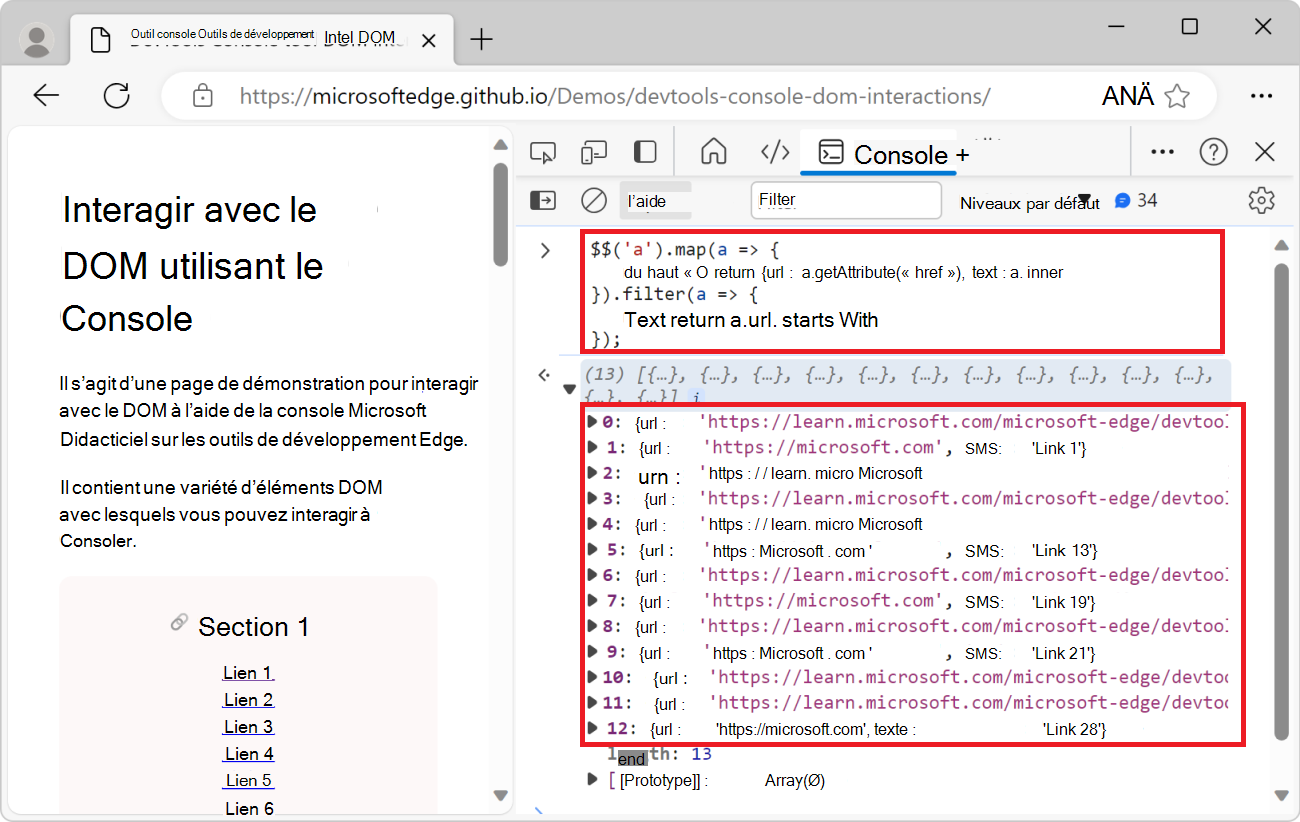
Task: Open the Lien 4 link
Action: pyautogui.click(x=249, y=754)
